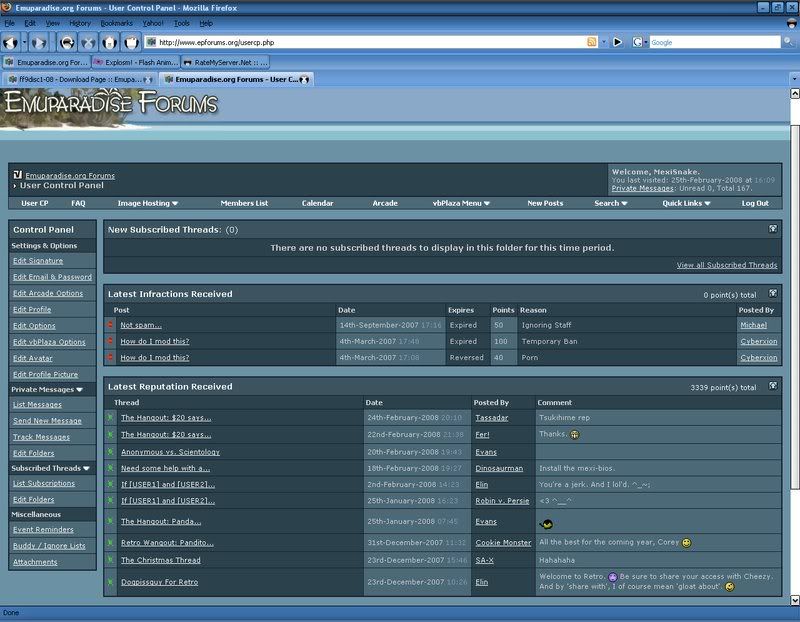Open the address bar history dropdown

click(604, 42)
